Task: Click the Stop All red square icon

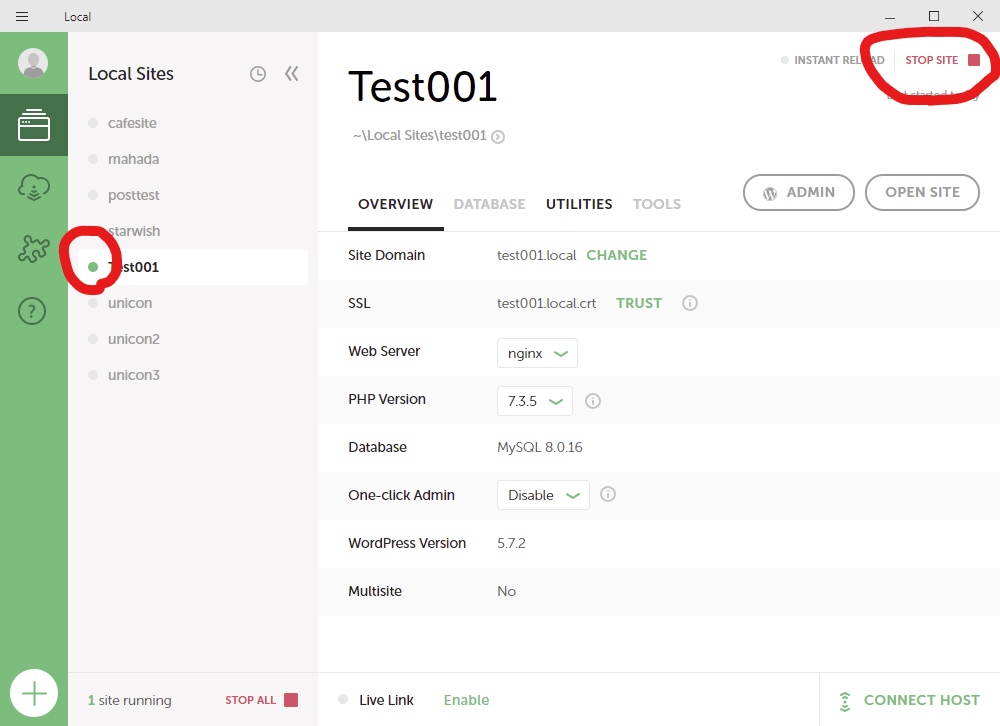Action: 291,700
